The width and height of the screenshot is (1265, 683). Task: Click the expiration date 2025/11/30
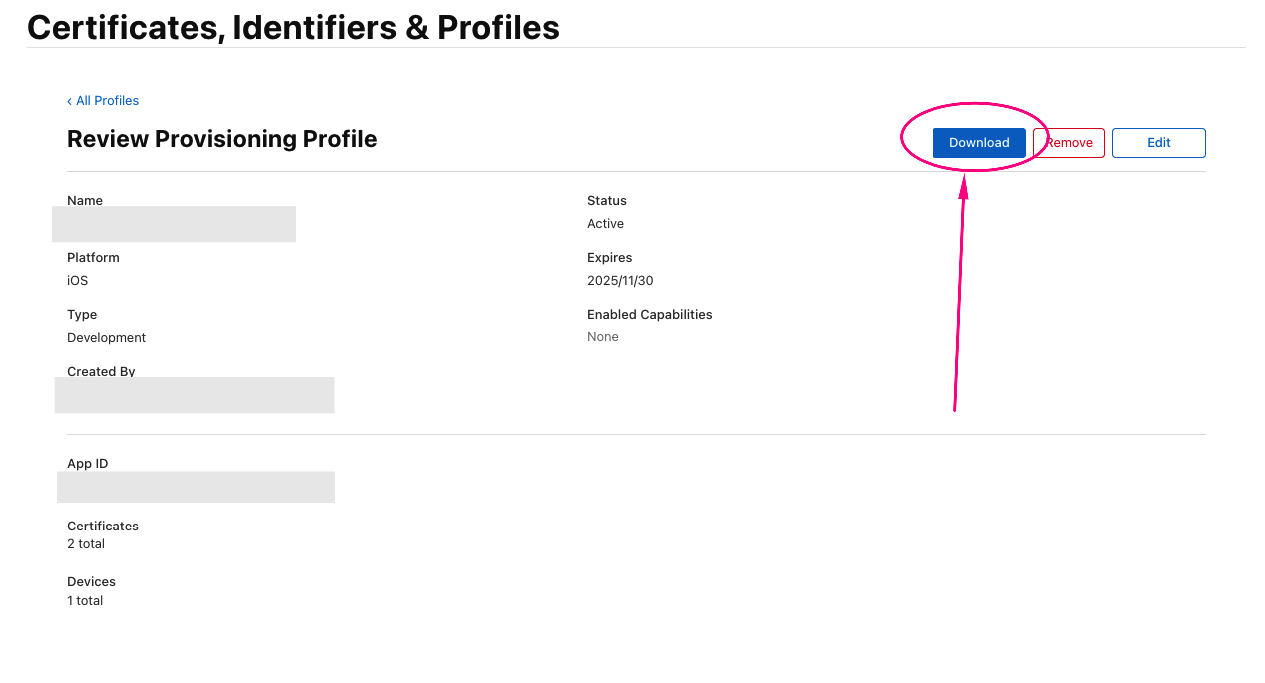pos(620,280)
